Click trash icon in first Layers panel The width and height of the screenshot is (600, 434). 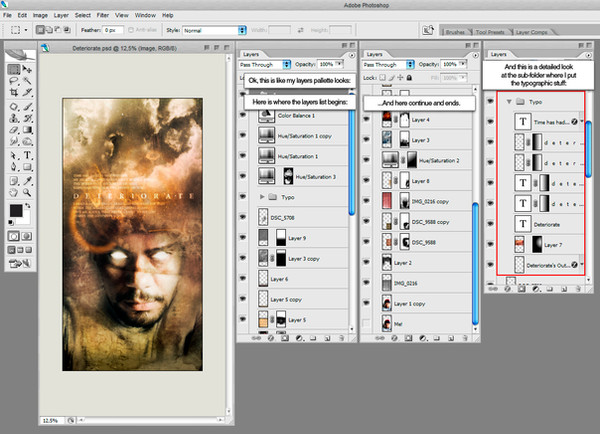(341, 338)
